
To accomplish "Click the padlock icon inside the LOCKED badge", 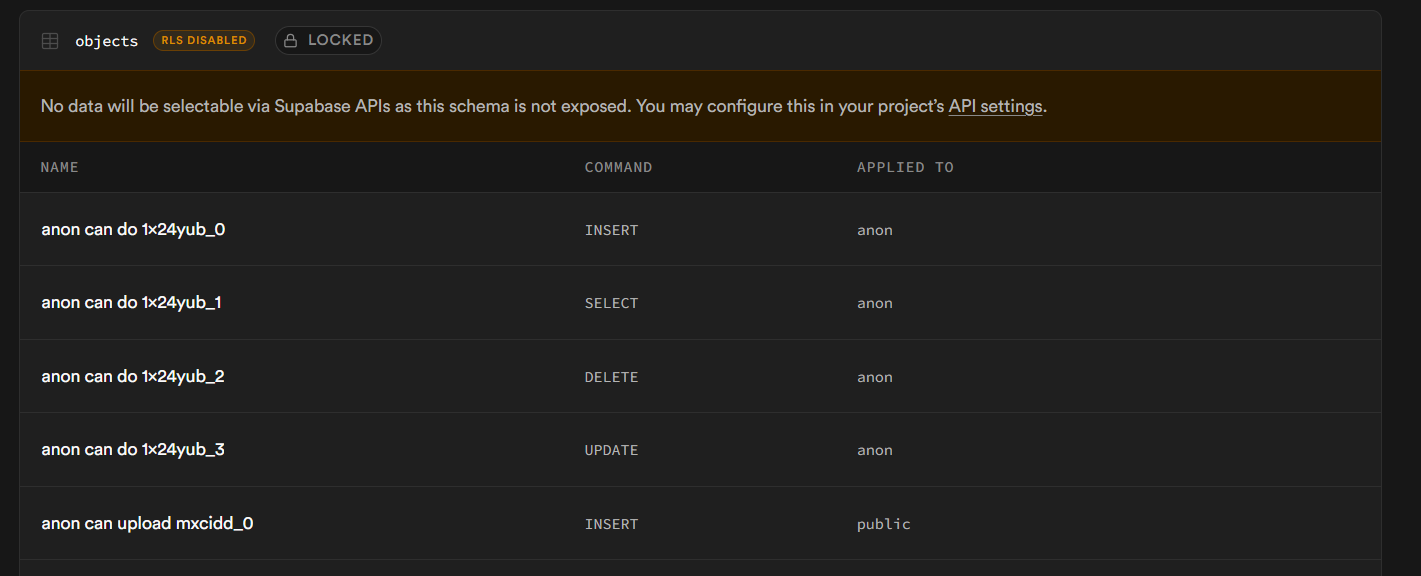I will 289,40.
